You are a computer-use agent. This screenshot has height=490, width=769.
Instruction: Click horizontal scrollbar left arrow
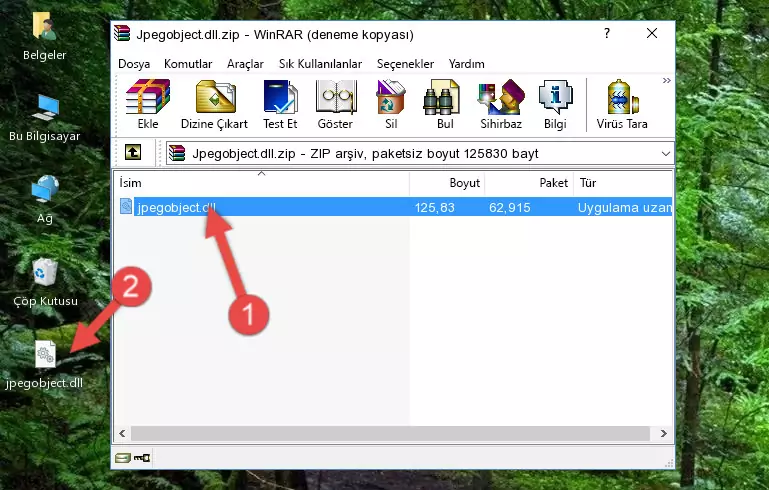point(122,434)
